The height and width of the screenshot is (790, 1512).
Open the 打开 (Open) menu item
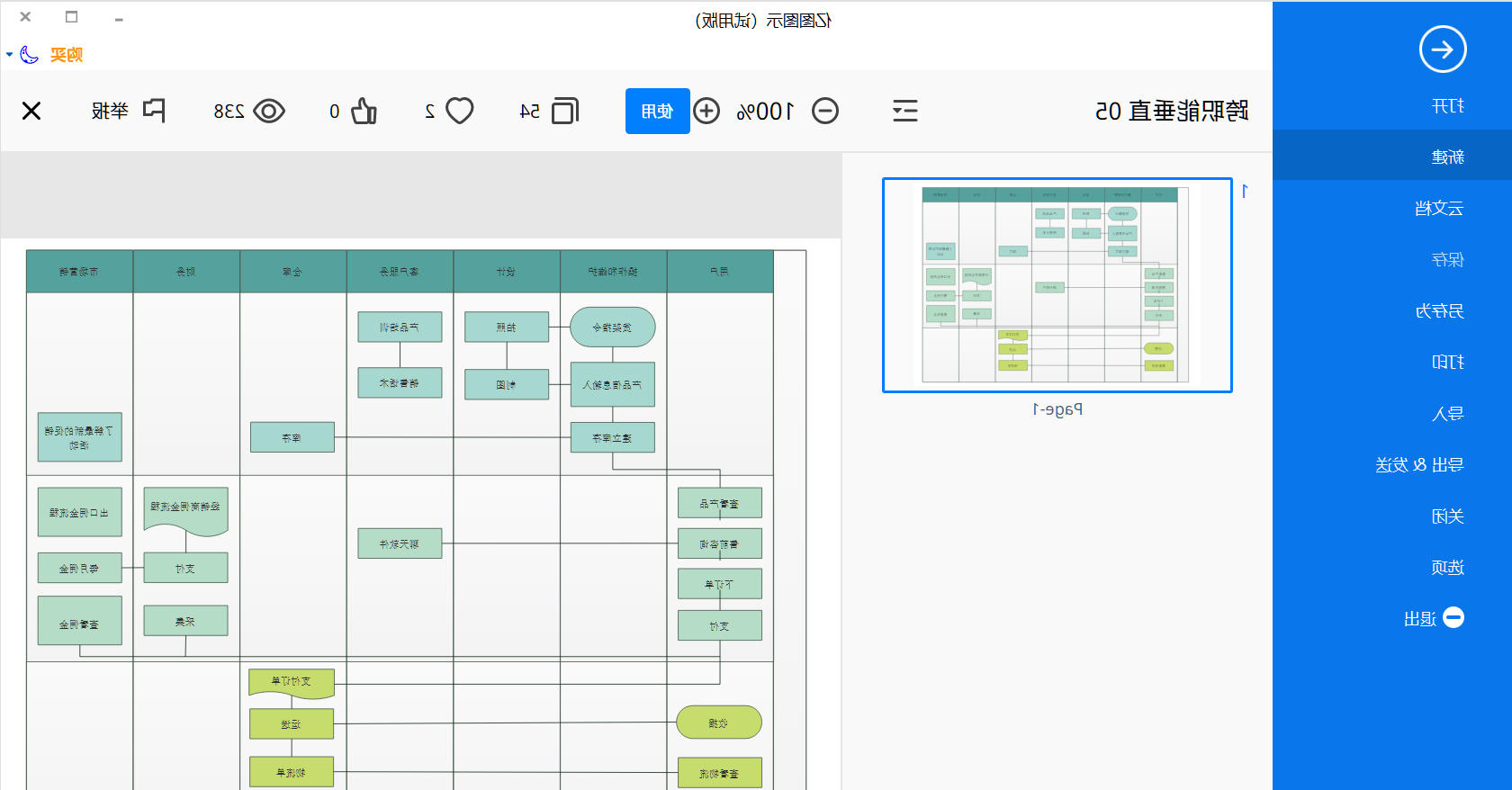(1448, 106)
